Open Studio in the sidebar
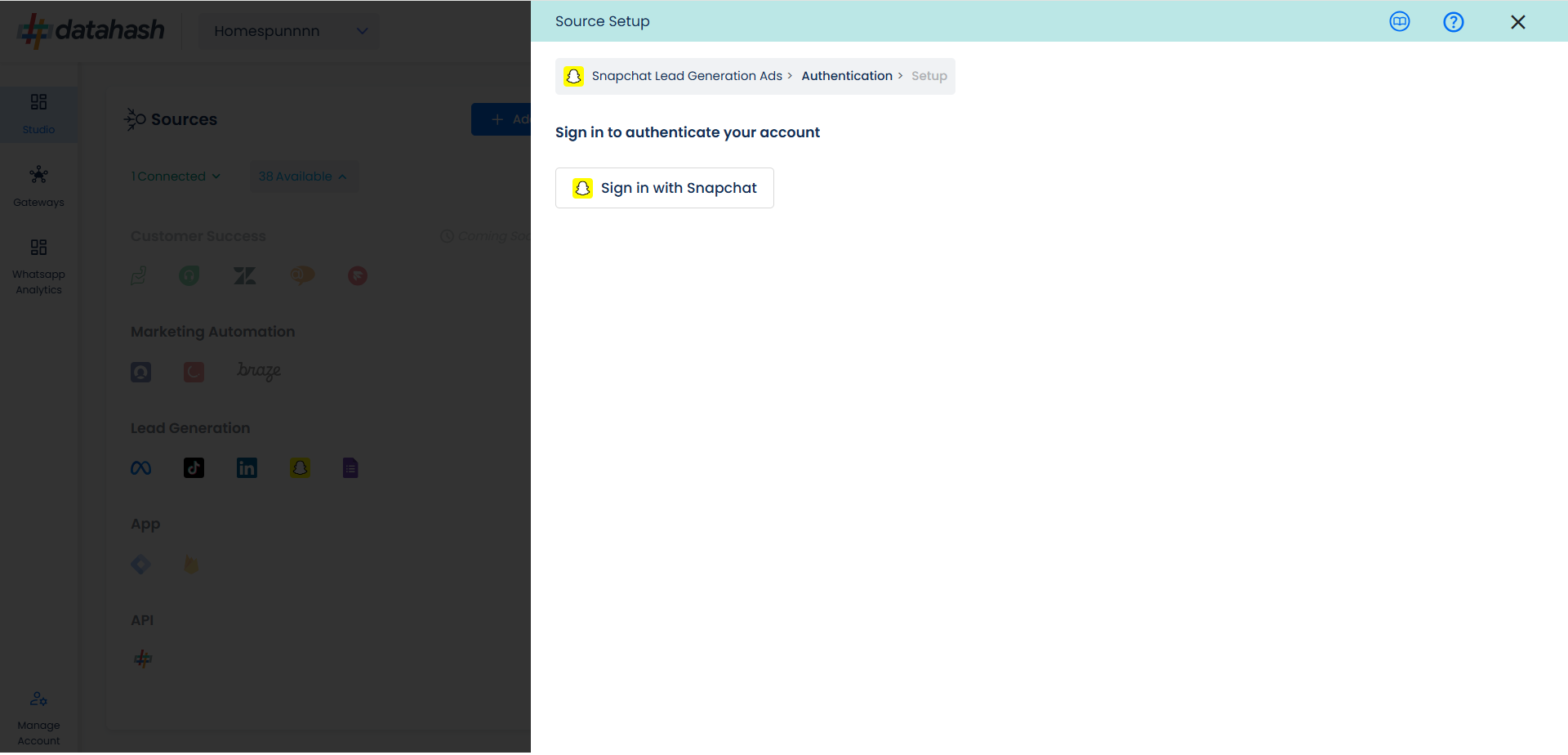Viewport: 1568px width, 755px height. click(x=38, y=114)
